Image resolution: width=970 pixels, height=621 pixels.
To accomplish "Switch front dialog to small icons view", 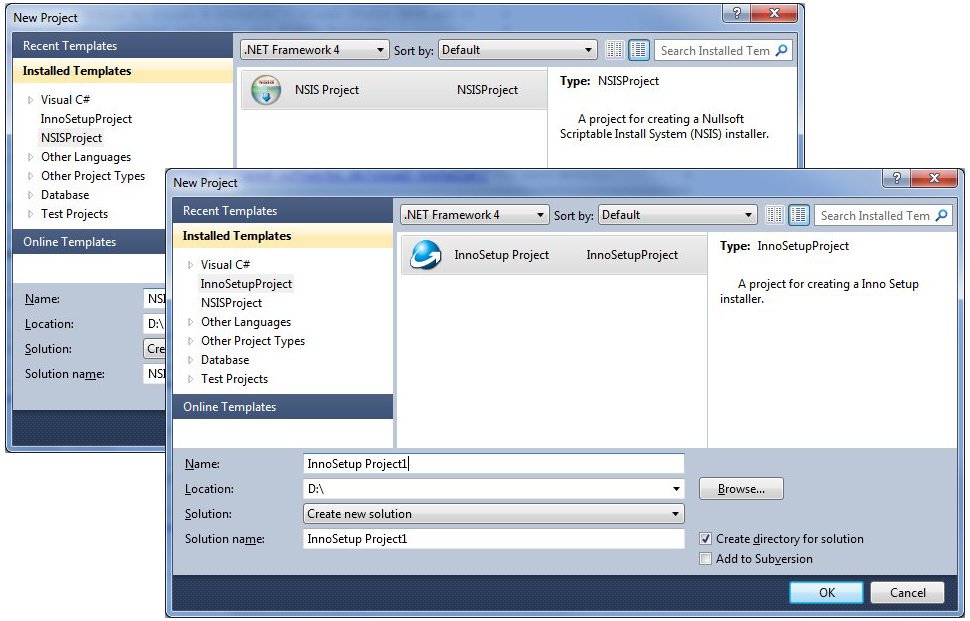I will point(775,215).
